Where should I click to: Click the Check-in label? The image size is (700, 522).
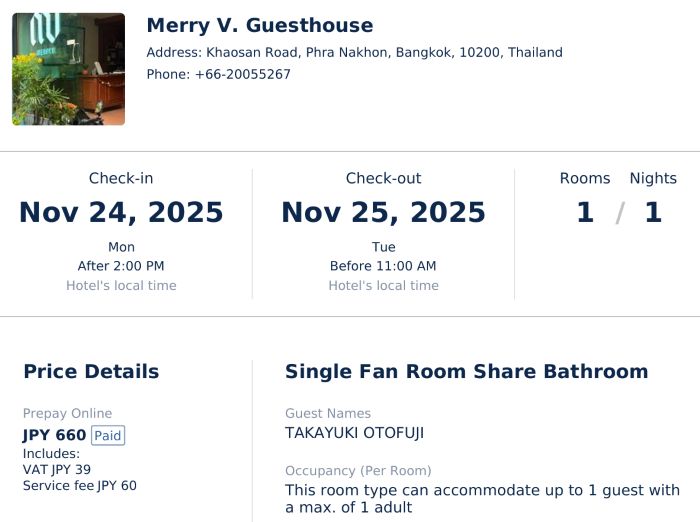(x=121, y=178)
